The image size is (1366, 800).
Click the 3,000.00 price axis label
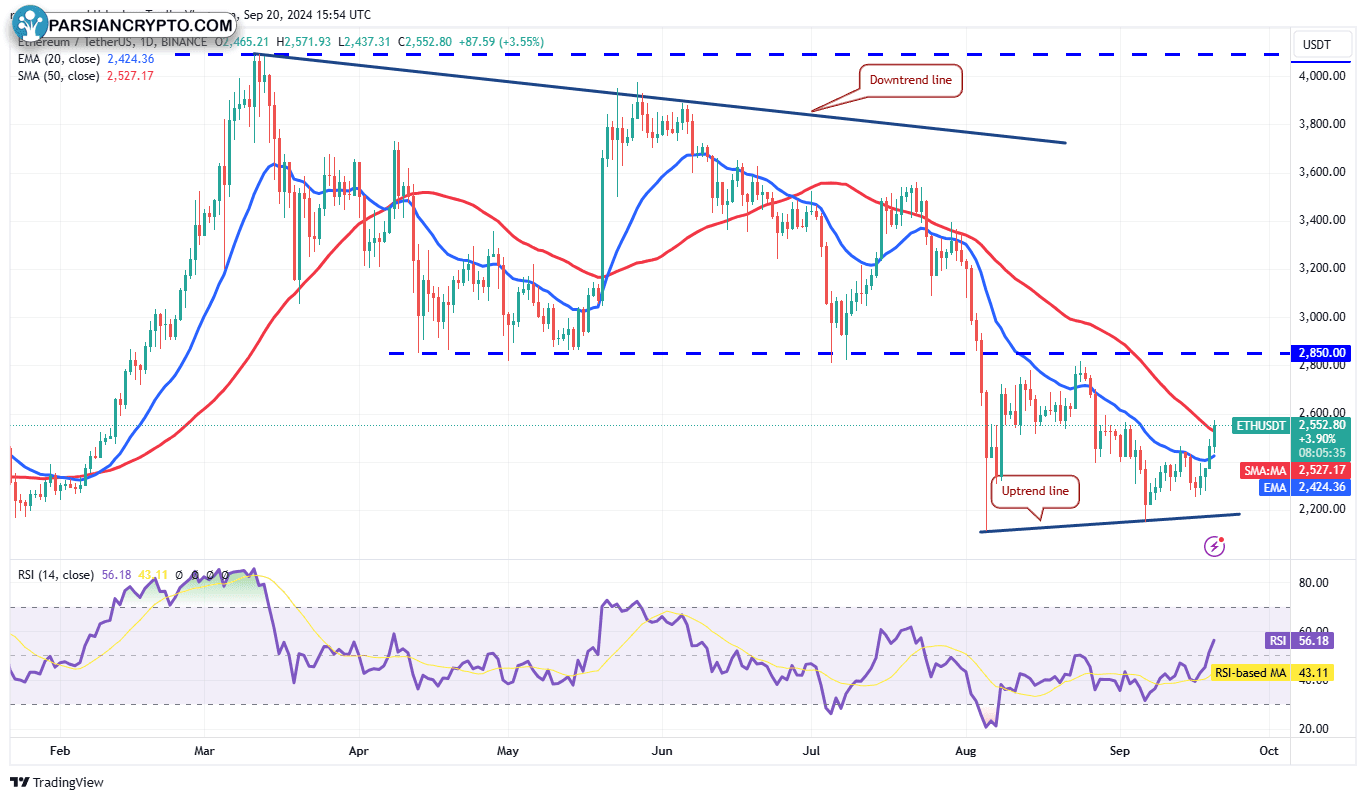[1323, 316]
